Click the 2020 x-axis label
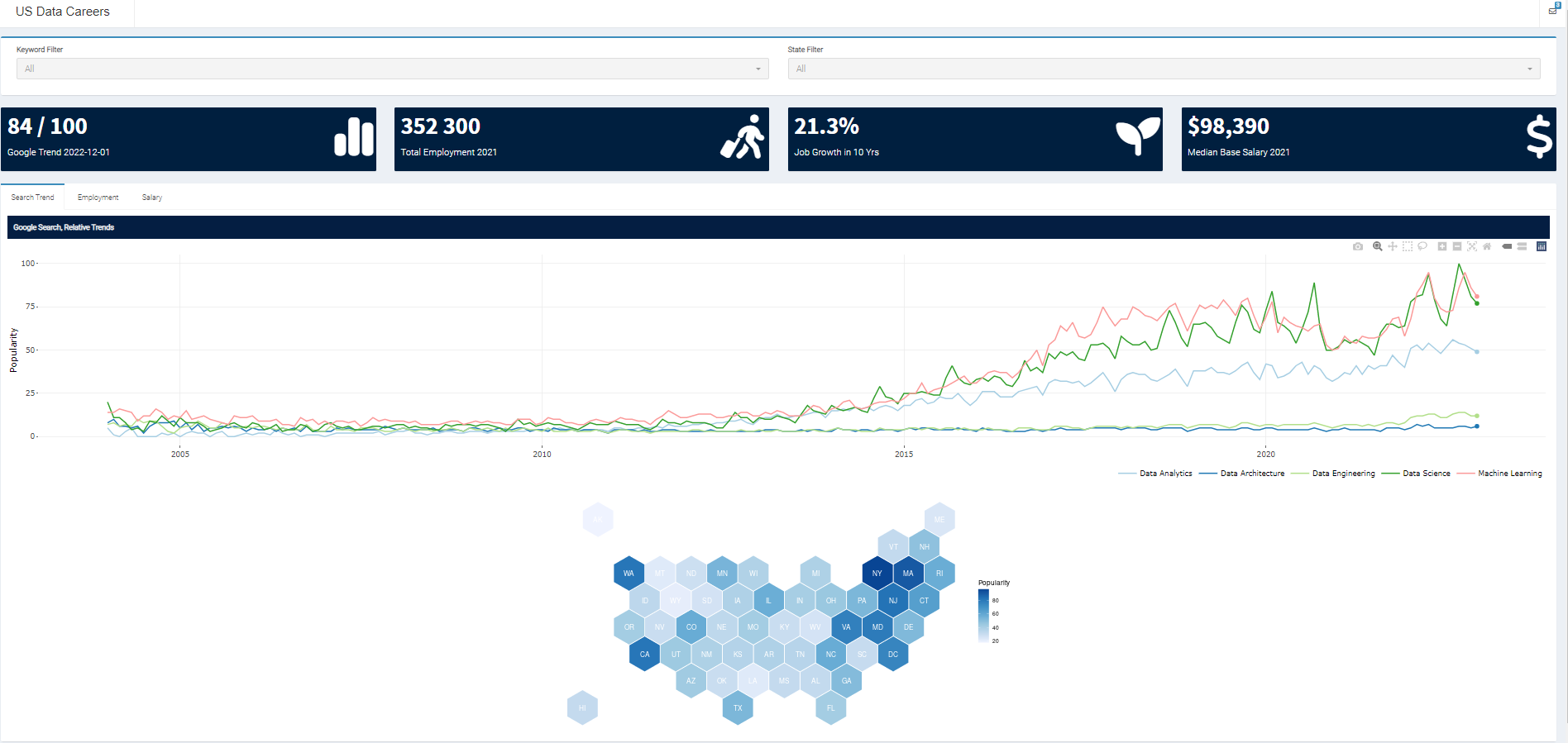Image resolution: width=1568 pixels, height=743 pixels. [x=1266, y=454]
